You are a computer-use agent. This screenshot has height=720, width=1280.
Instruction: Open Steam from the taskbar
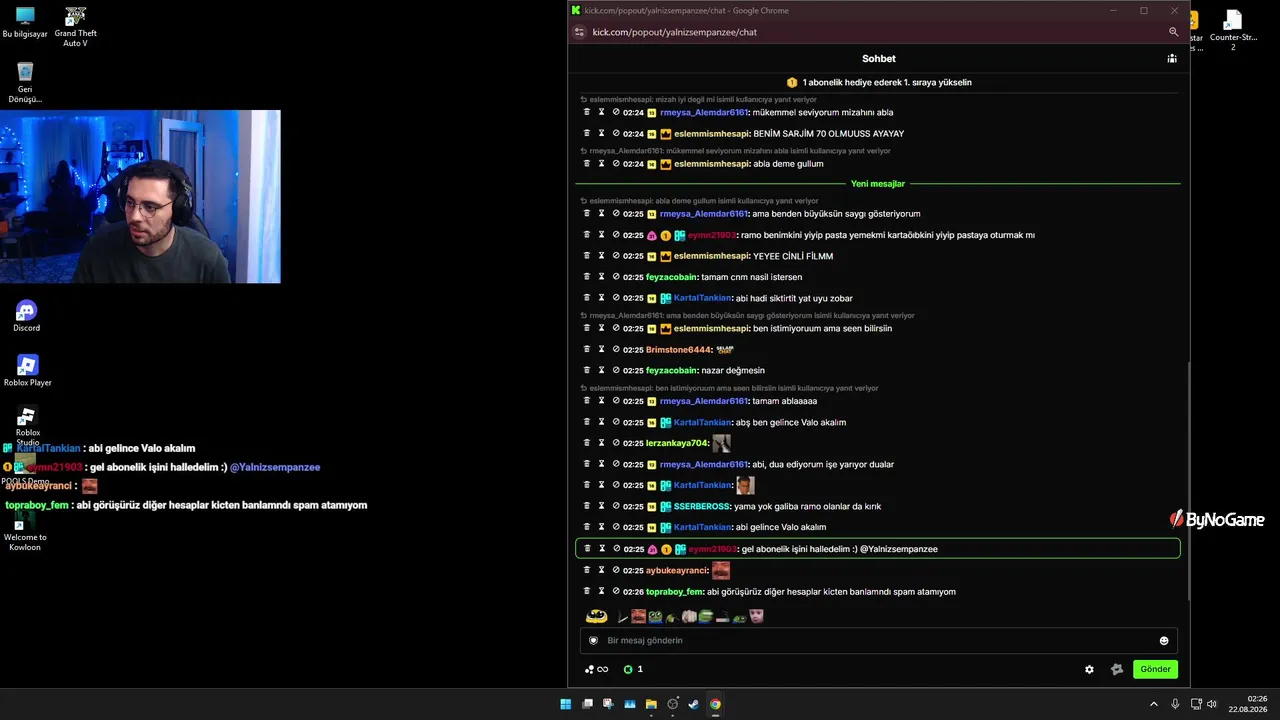693,704
